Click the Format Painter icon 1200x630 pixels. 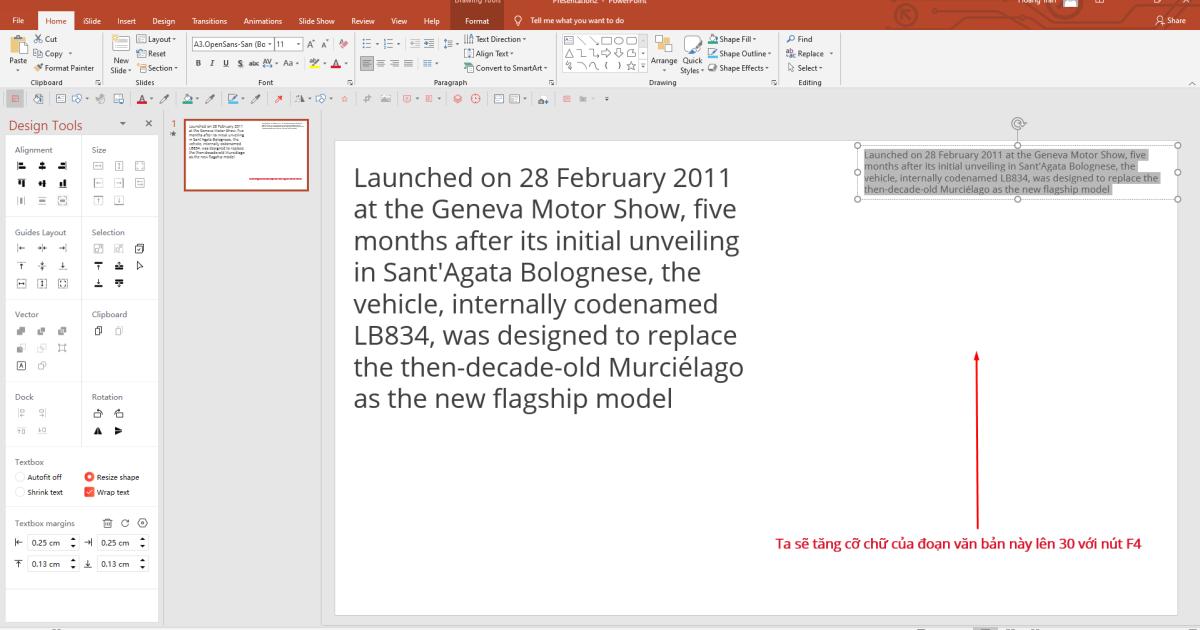pos(39,68)
